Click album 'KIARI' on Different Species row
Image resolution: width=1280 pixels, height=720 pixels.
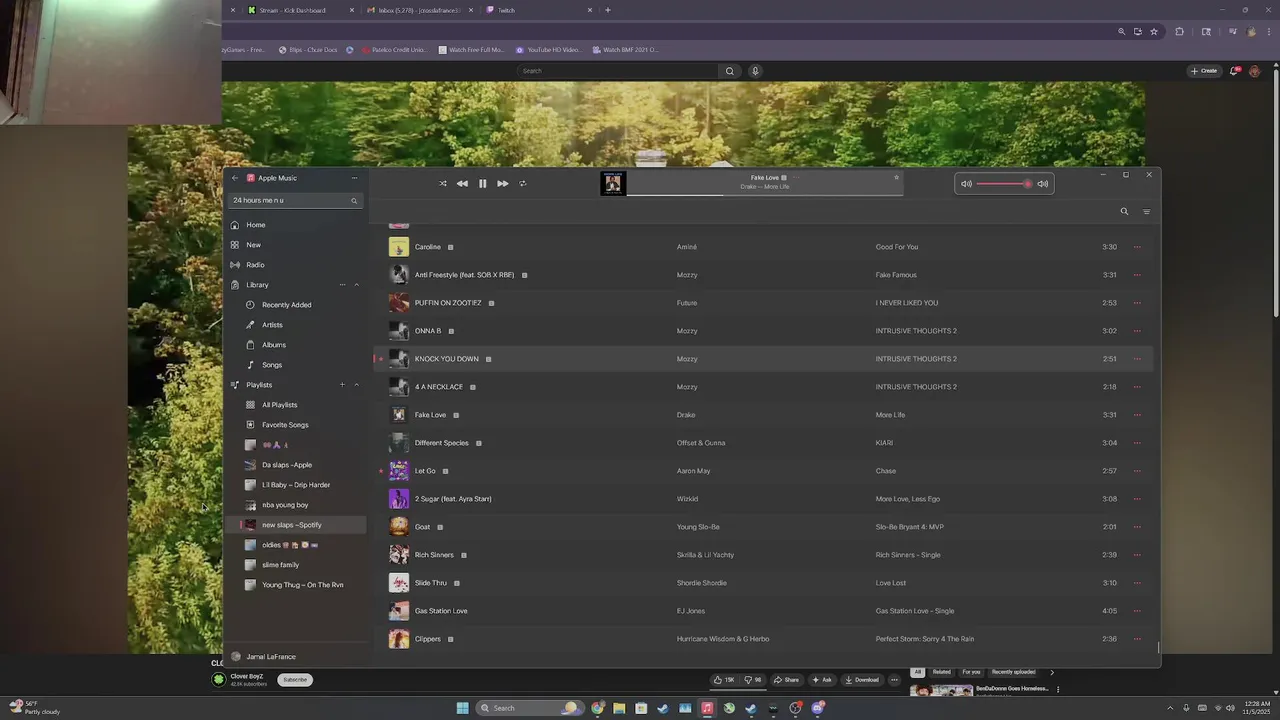(884, 443)
